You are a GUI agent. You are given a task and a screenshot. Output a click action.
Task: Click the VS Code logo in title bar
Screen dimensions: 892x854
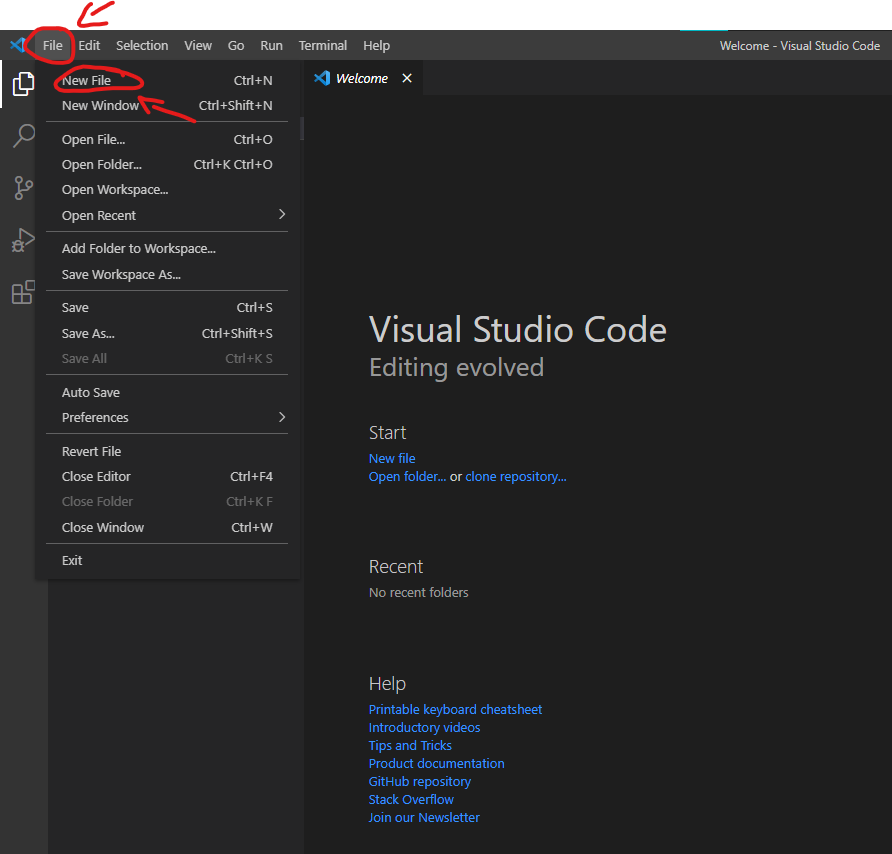tap(18, 45)
